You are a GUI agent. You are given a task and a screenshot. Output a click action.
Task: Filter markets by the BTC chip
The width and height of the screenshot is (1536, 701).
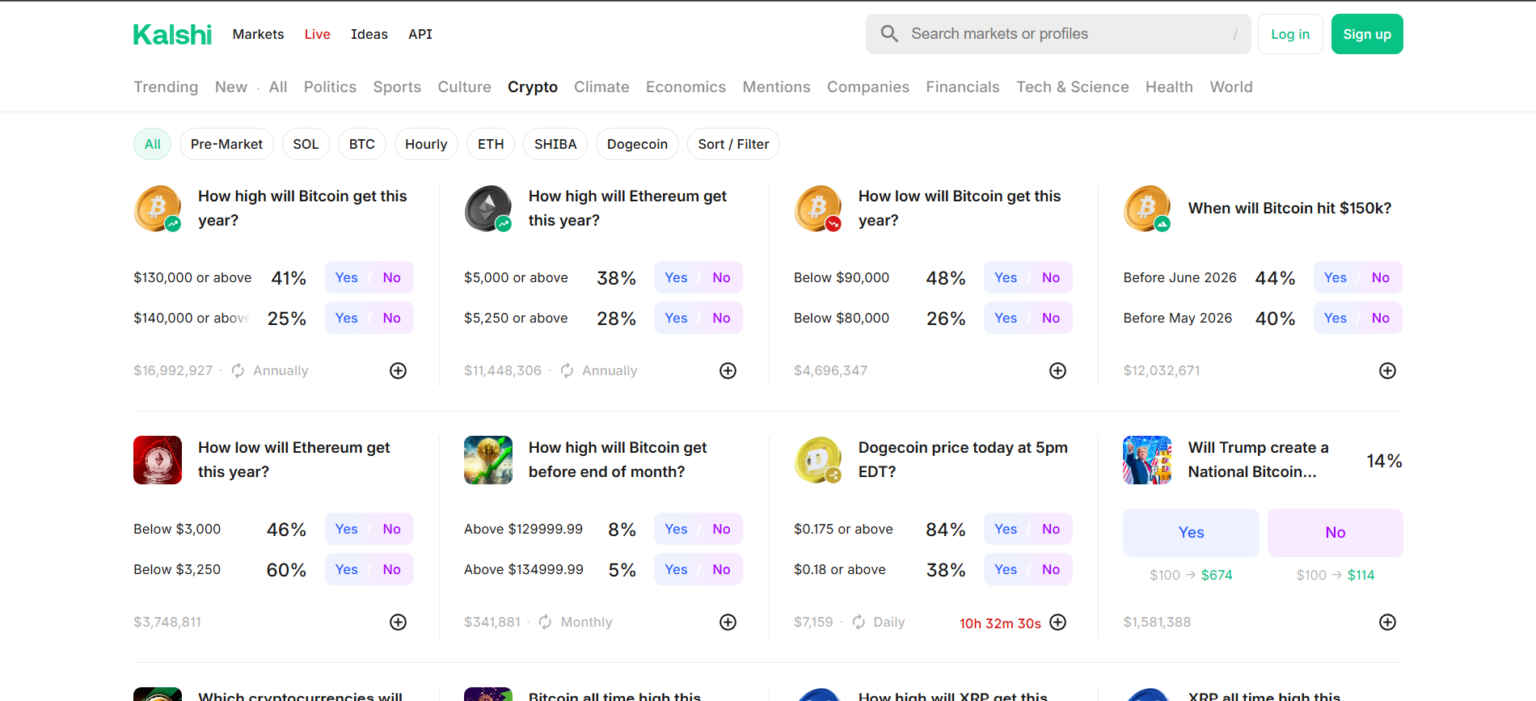(x=362, y=144)
